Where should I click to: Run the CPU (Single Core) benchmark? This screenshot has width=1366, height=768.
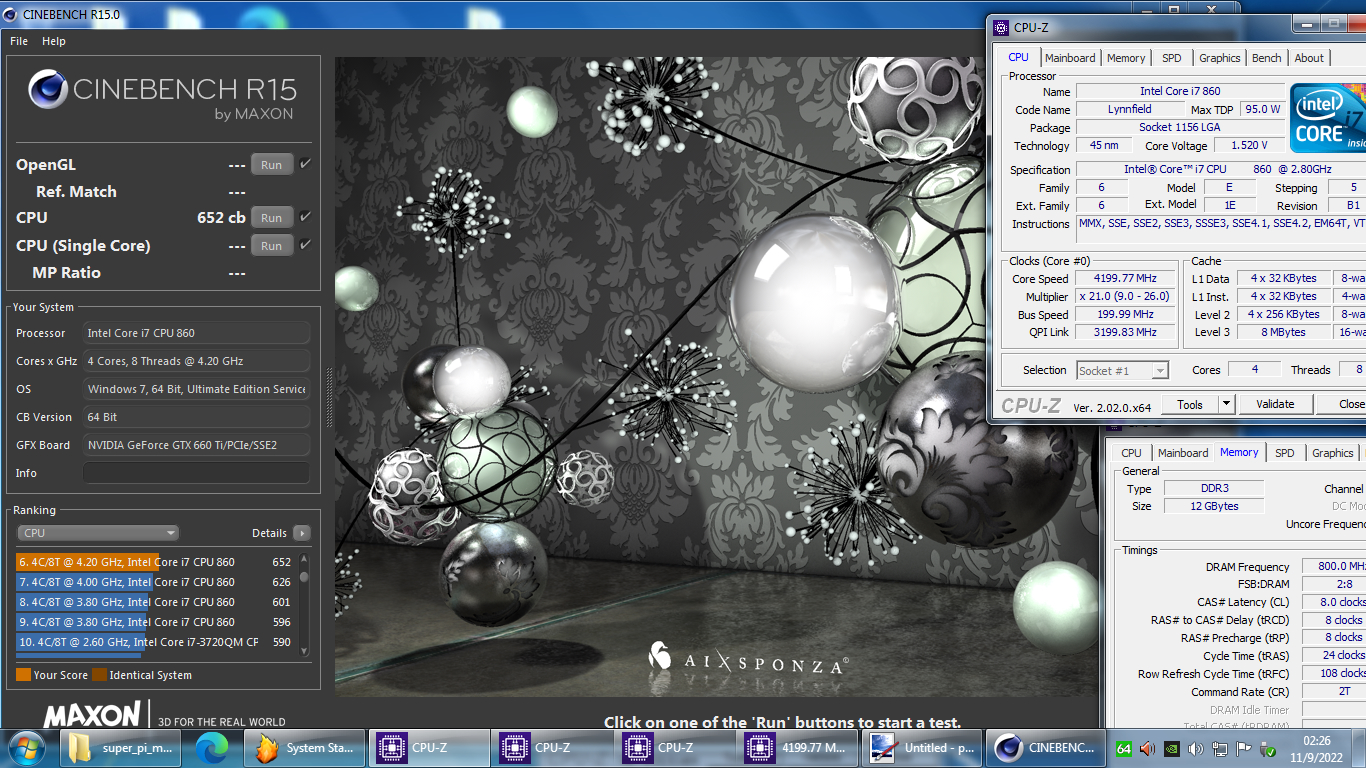(271, 246)
